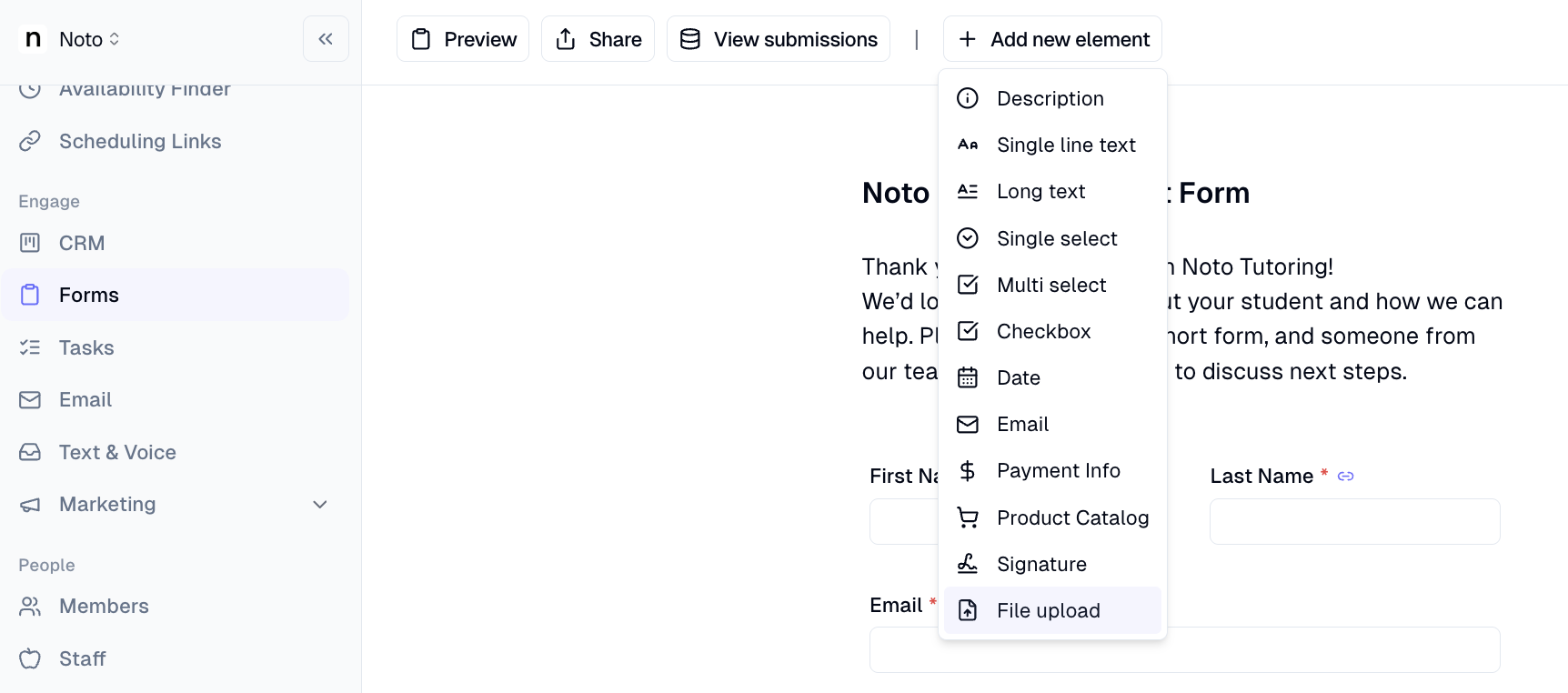The width and height of the screenshot is (1568, 693).
Task: Pick the Payment Info dollar icon
Action: 968,471
